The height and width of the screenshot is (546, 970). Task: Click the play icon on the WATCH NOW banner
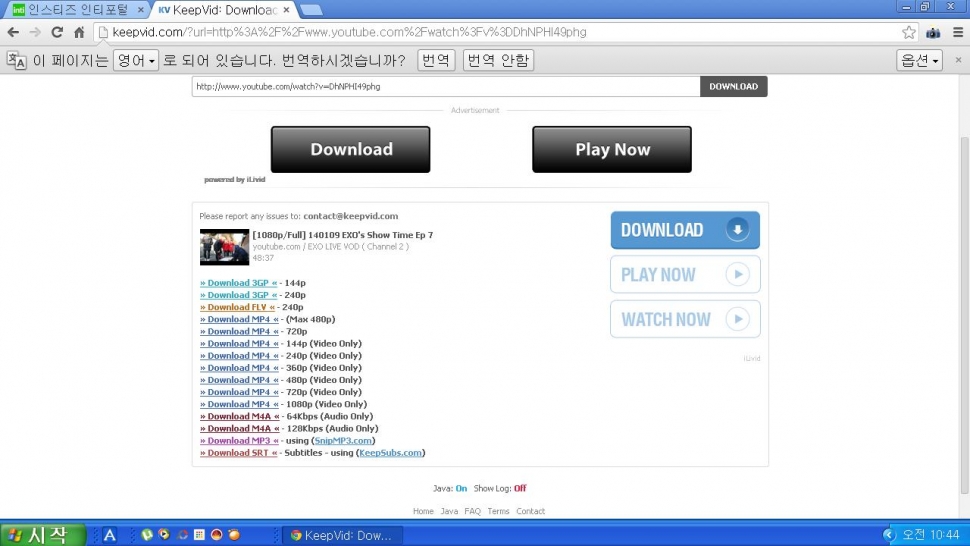738,320
